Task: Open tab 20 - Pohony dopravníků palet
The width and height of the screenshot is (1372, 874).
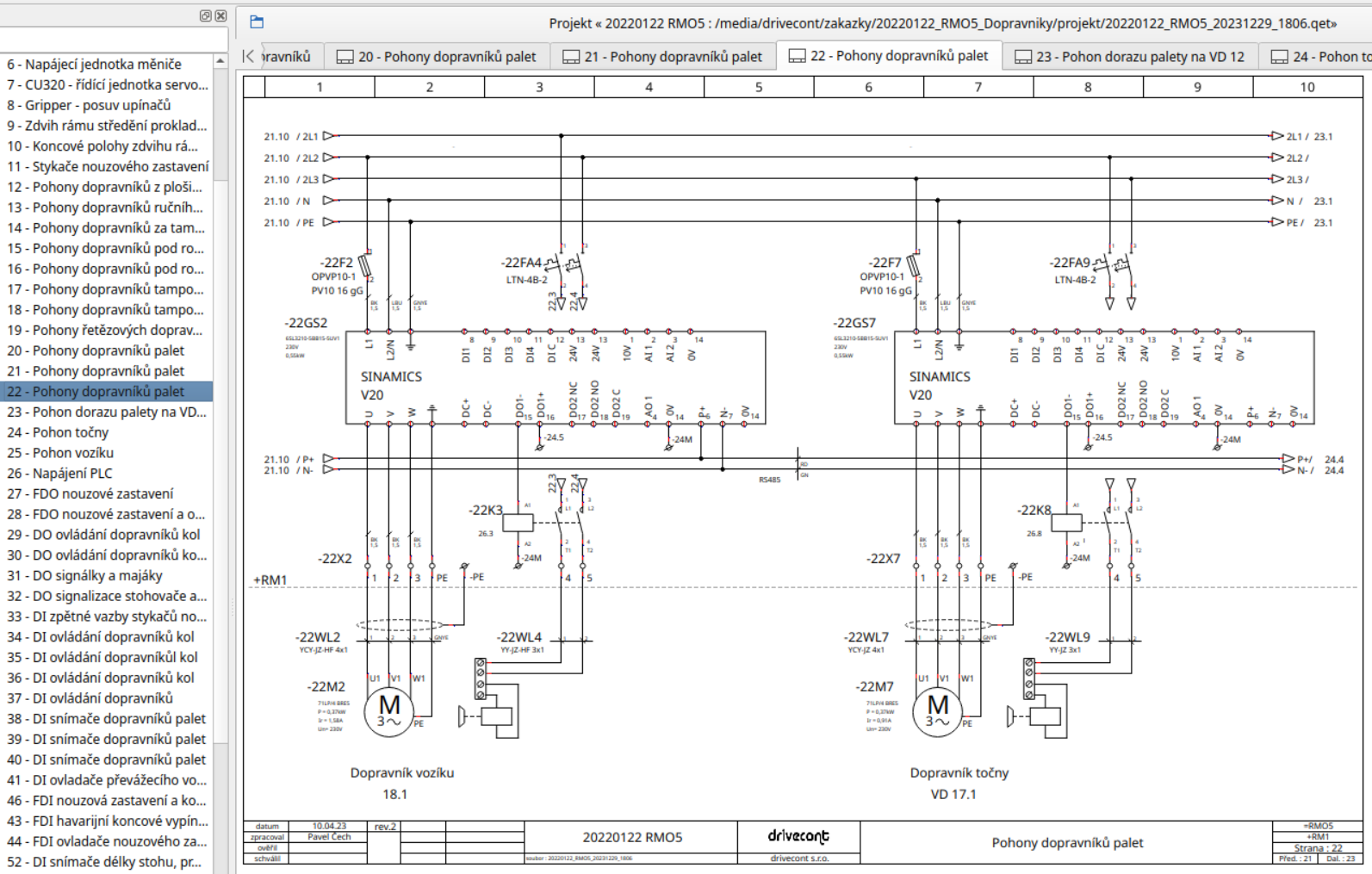Action: [x=437, y=56]
